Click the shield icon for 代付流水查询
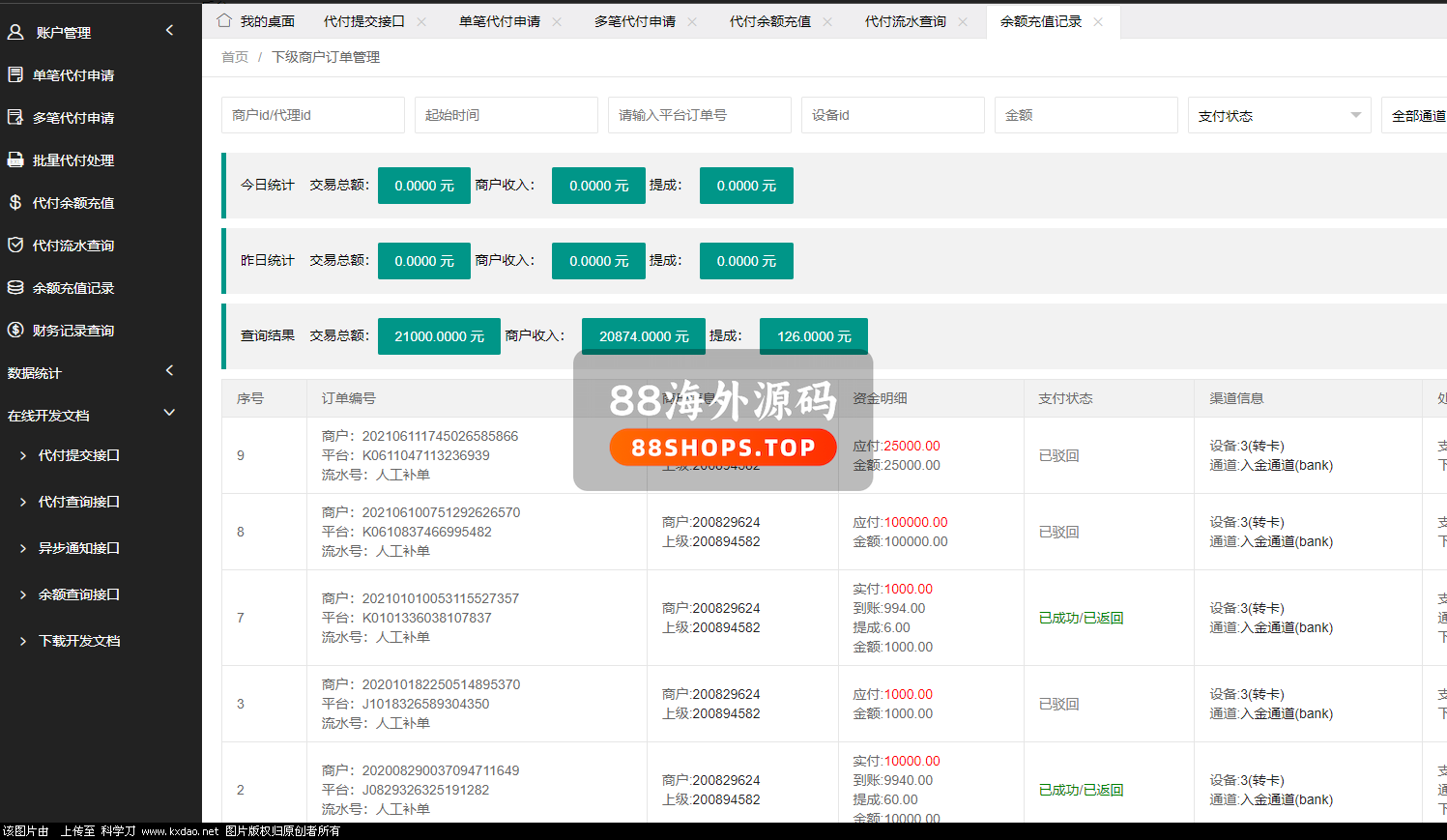The image size is (1447, 840). [x=15, y=245]
